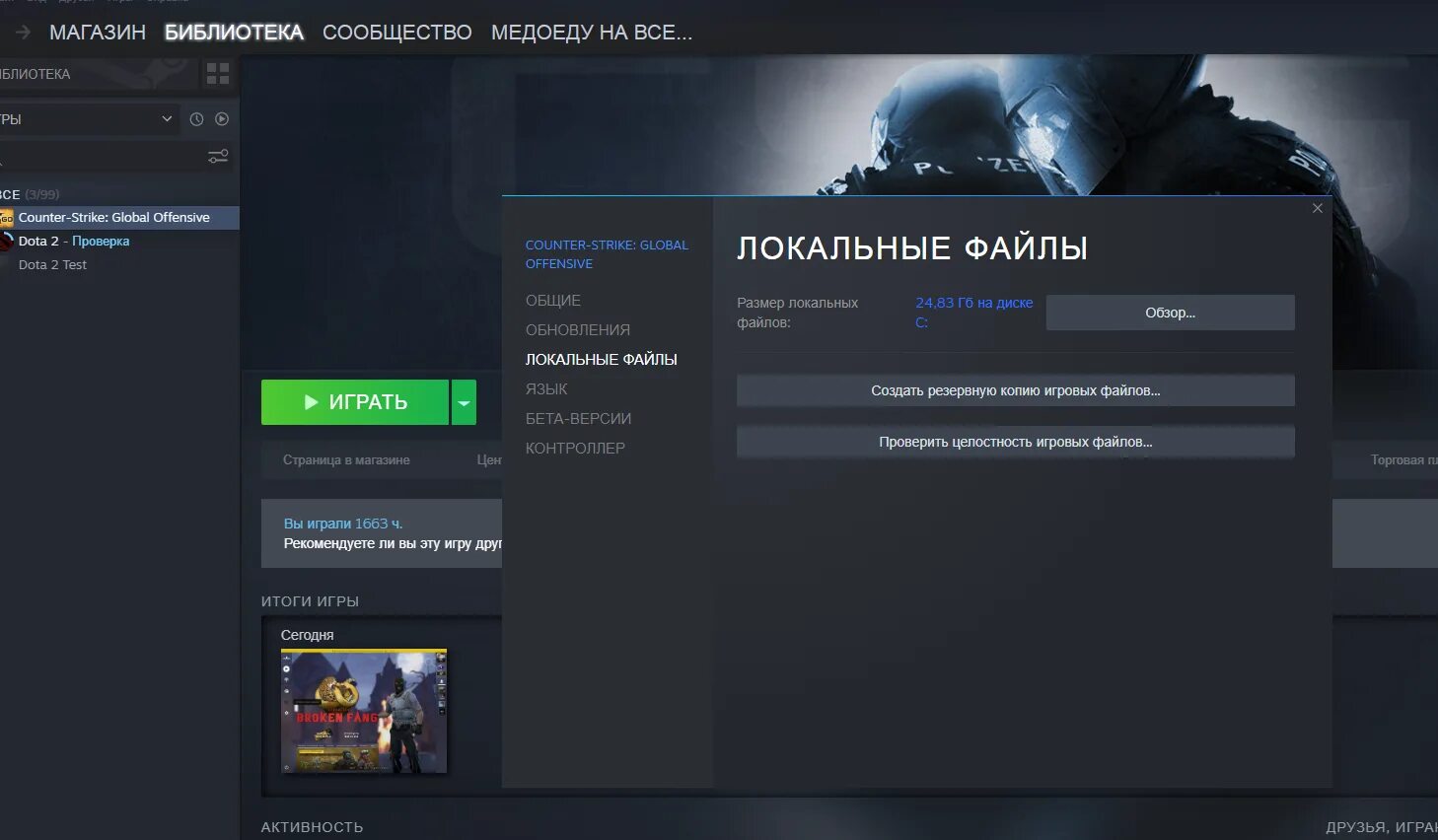Switch library to grid view icon
Viewport: 1438px width, 840px height.
218,74
